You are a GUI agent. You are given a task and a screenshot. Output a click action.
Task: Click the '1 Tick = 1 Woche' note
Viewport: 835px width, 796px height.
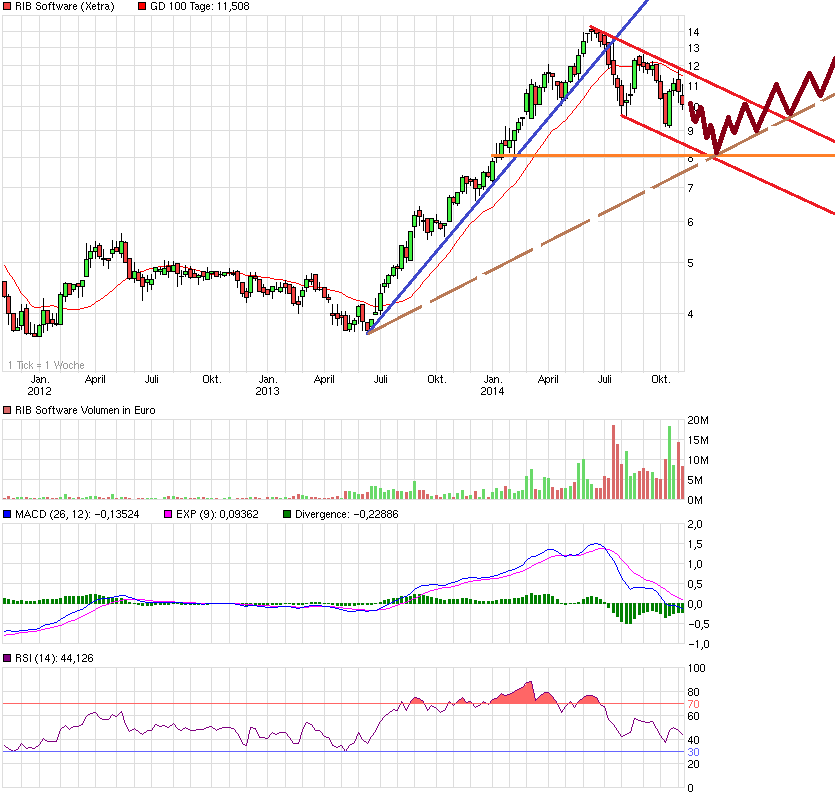tap(46, 365)
